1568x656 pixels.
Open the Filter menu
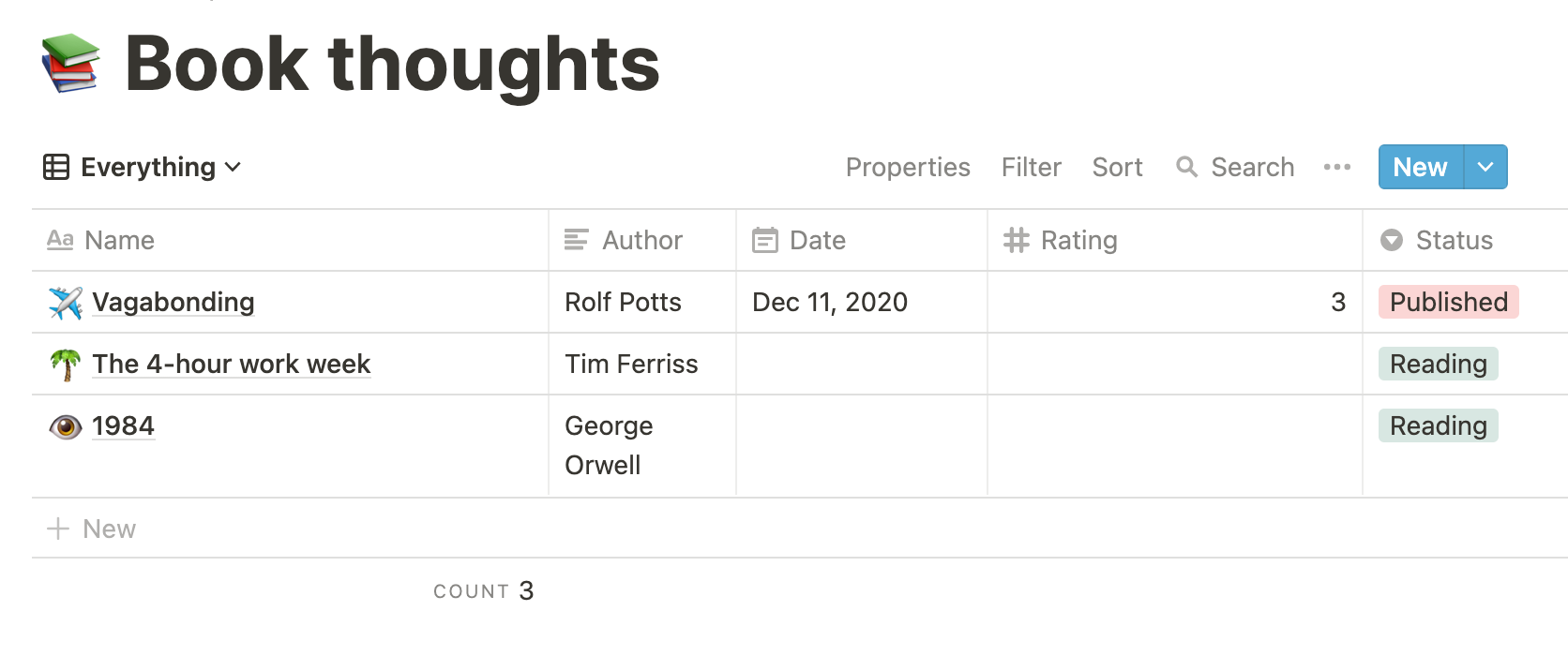pyautogui.click(x=1031, y=167)
